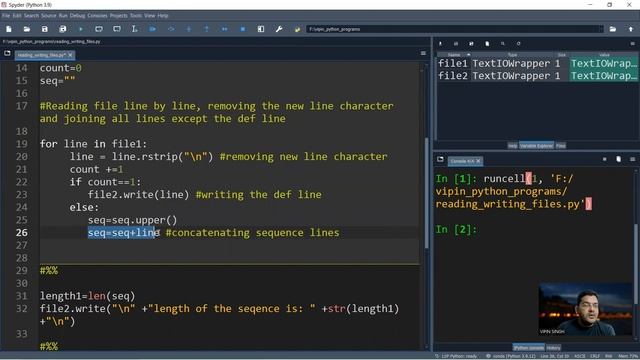Browse console tabs list
Viewport: 640px width, 360px height.
click(440, 159)
